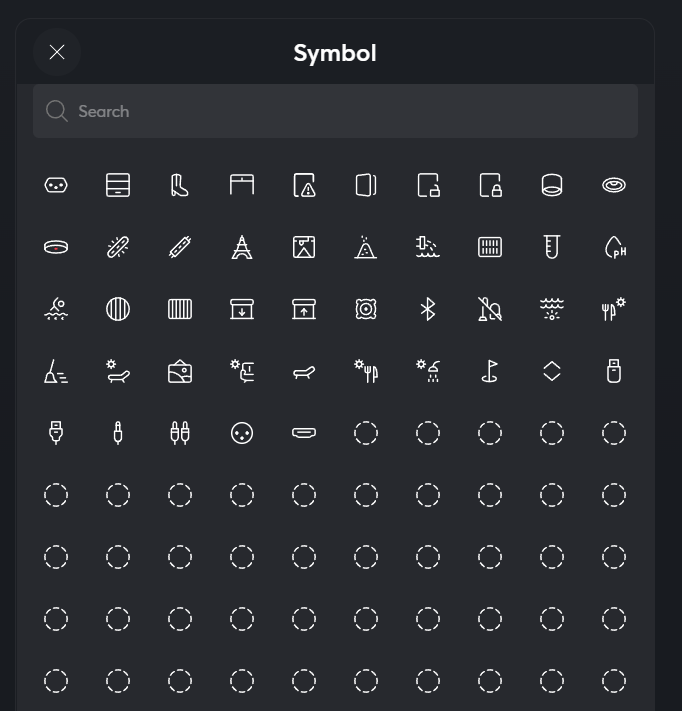Choose the Bluetooth symbol

(x=428, y=309)
